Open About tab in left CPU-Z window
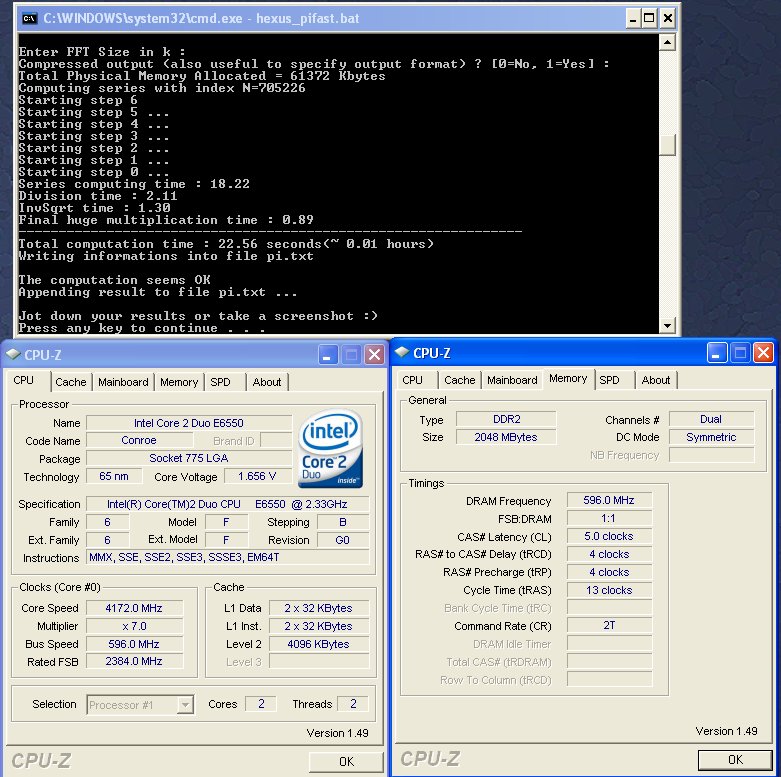Image resolution: width=781 pixels, height=777 pixels. (x=267, y=382)
